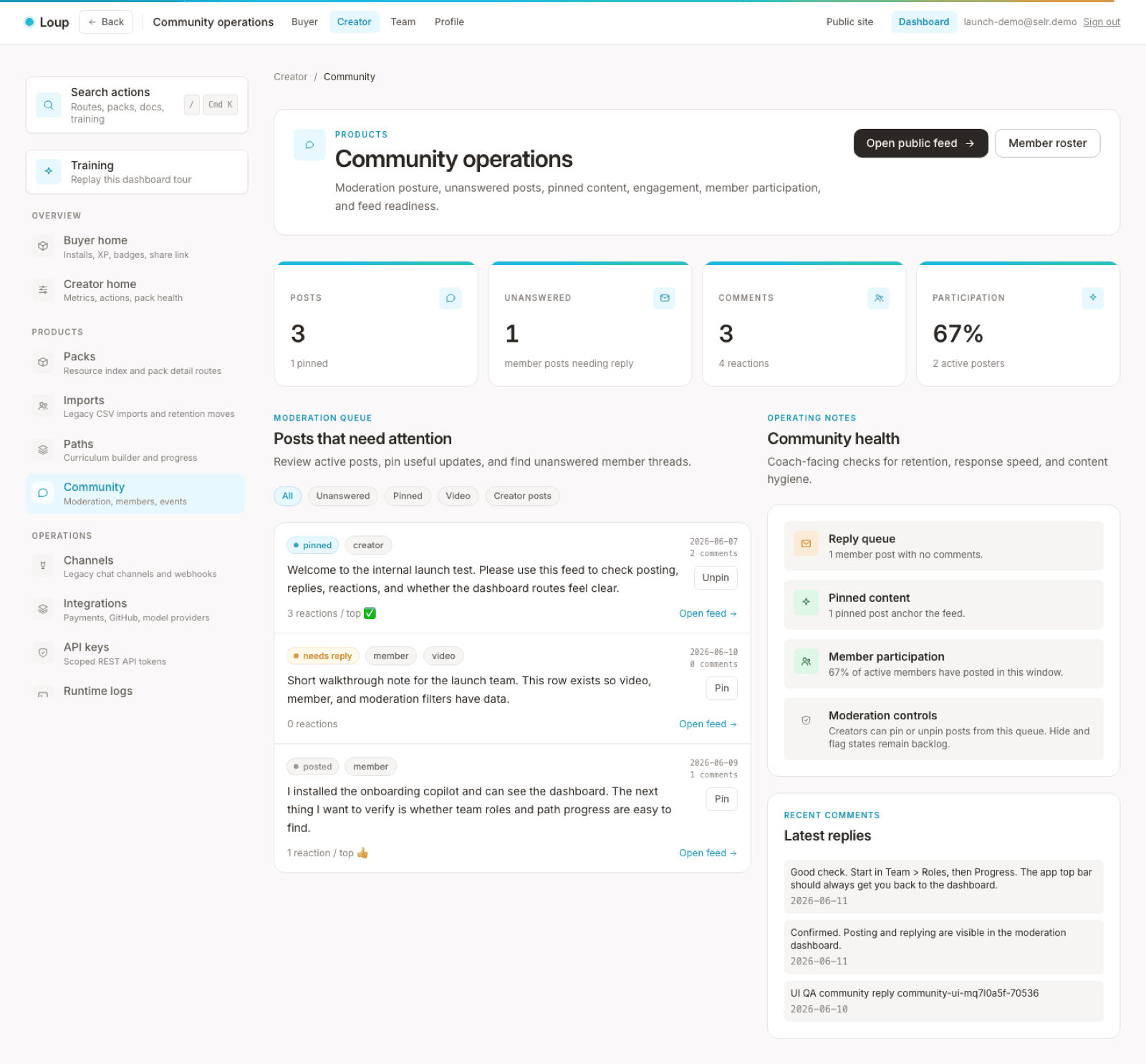Select the All filter chip
The height and width of the screenshot is (1064, 1146).
click(x=288, y=496)
